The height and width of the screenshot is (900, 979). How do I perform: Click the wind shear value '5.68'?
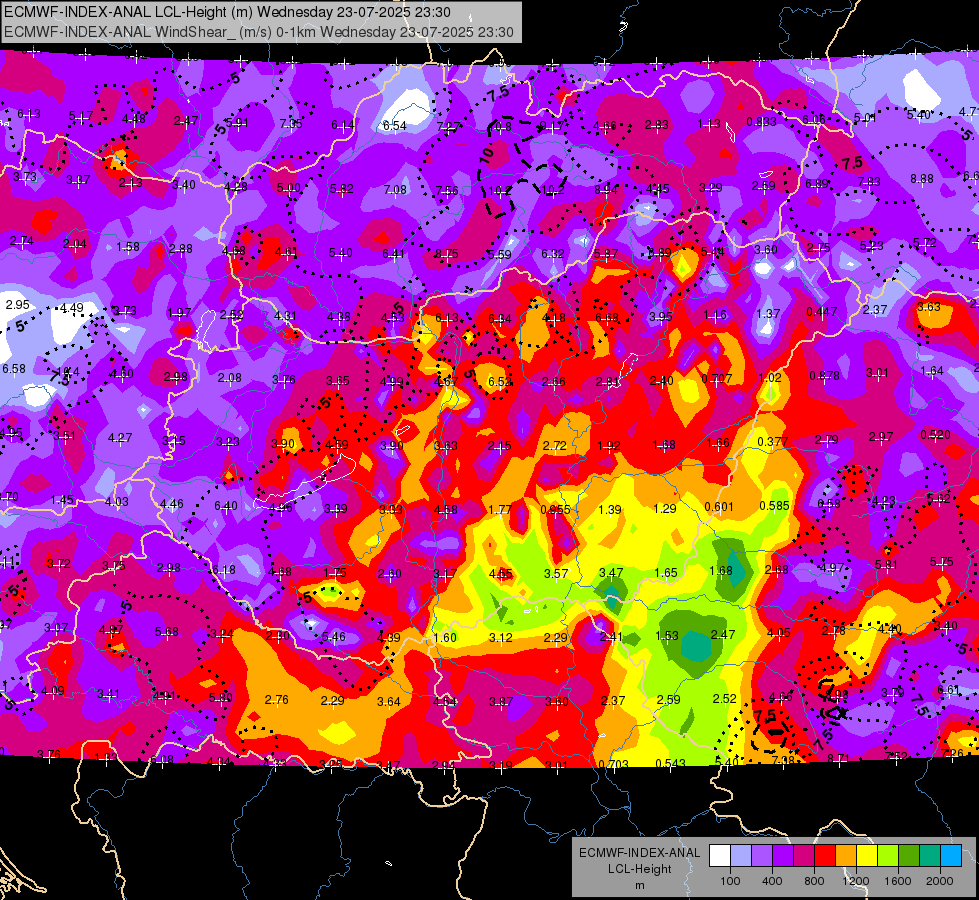167,632
